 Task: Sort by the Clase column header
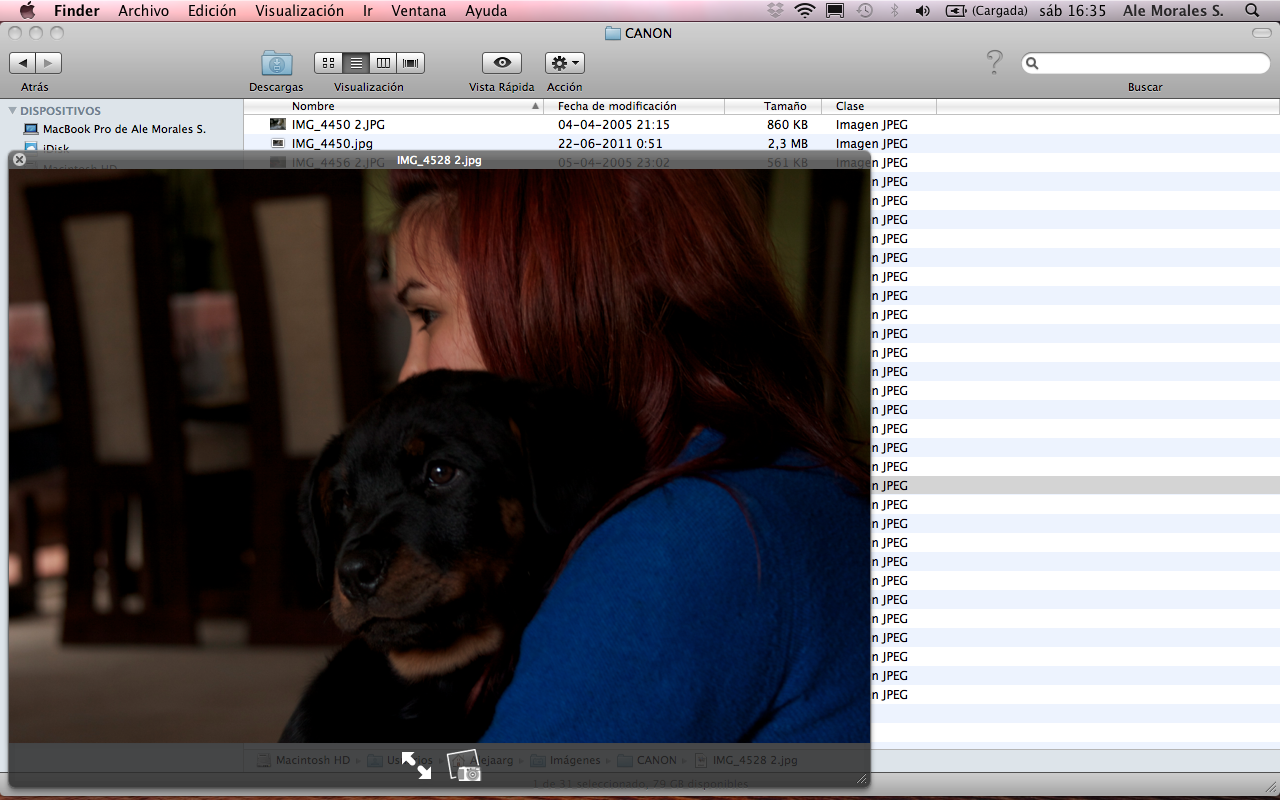[x=879, y=106]
